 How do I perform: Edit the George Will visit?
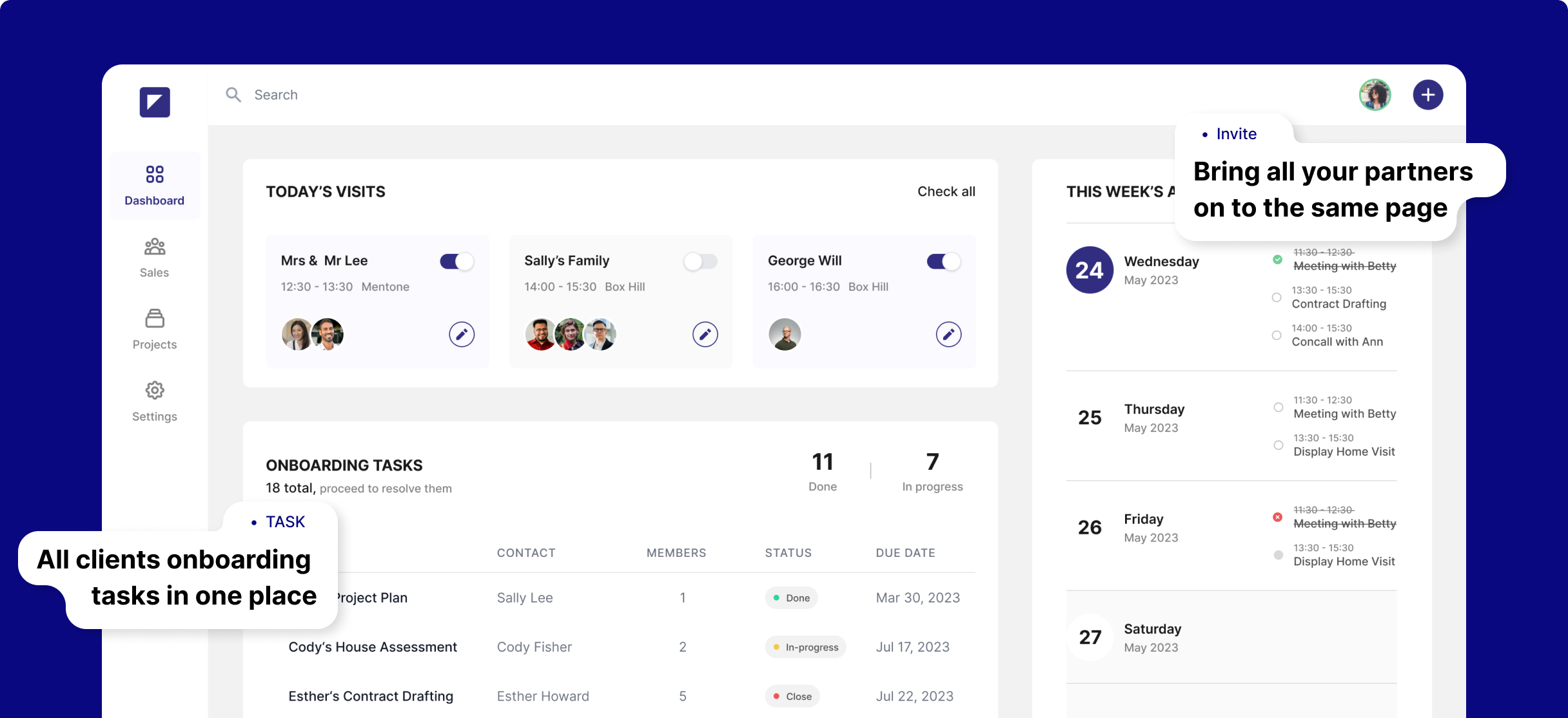pyautogui.click(x=948, y=335)
